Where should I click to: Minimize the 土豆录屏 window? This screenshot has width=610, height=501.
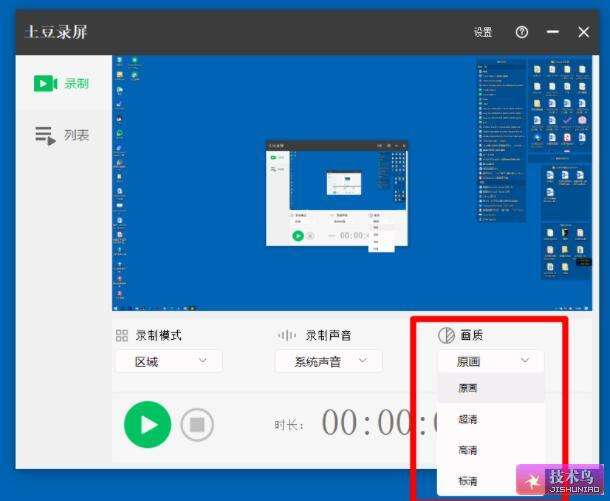pyautogui.click(x=552, y=32)
